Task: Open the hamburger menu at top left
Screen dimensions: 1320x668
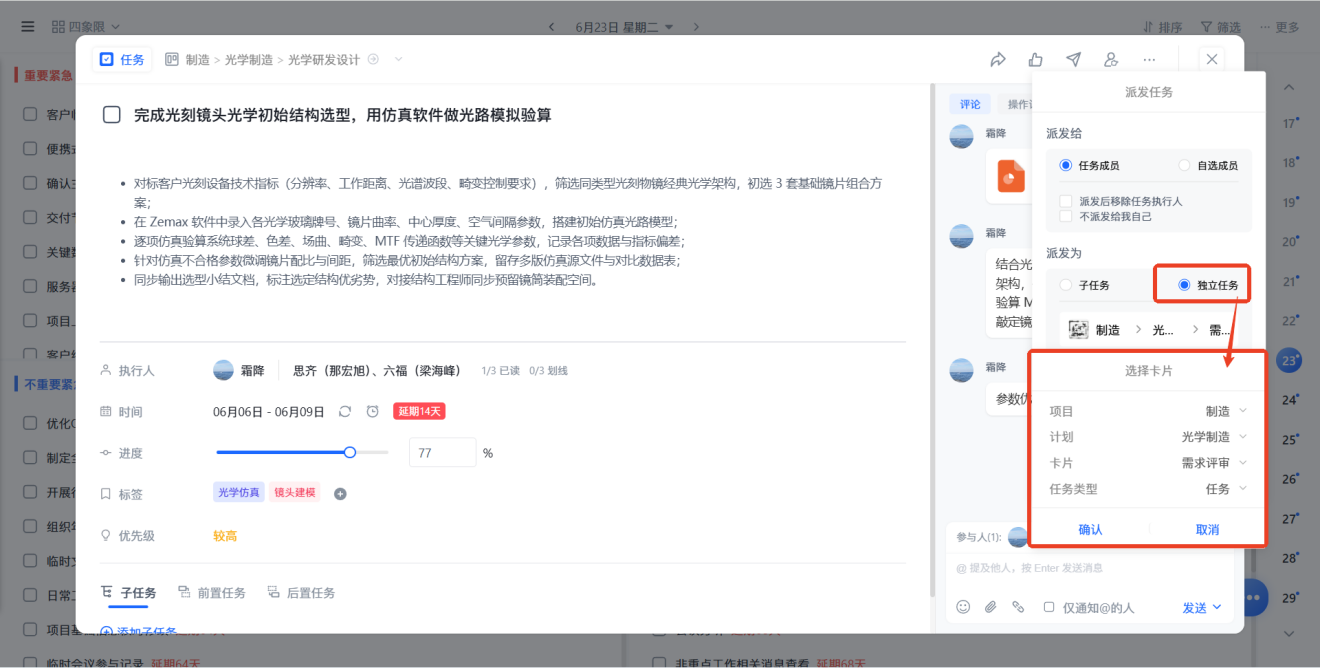Action: click(28, 26)
